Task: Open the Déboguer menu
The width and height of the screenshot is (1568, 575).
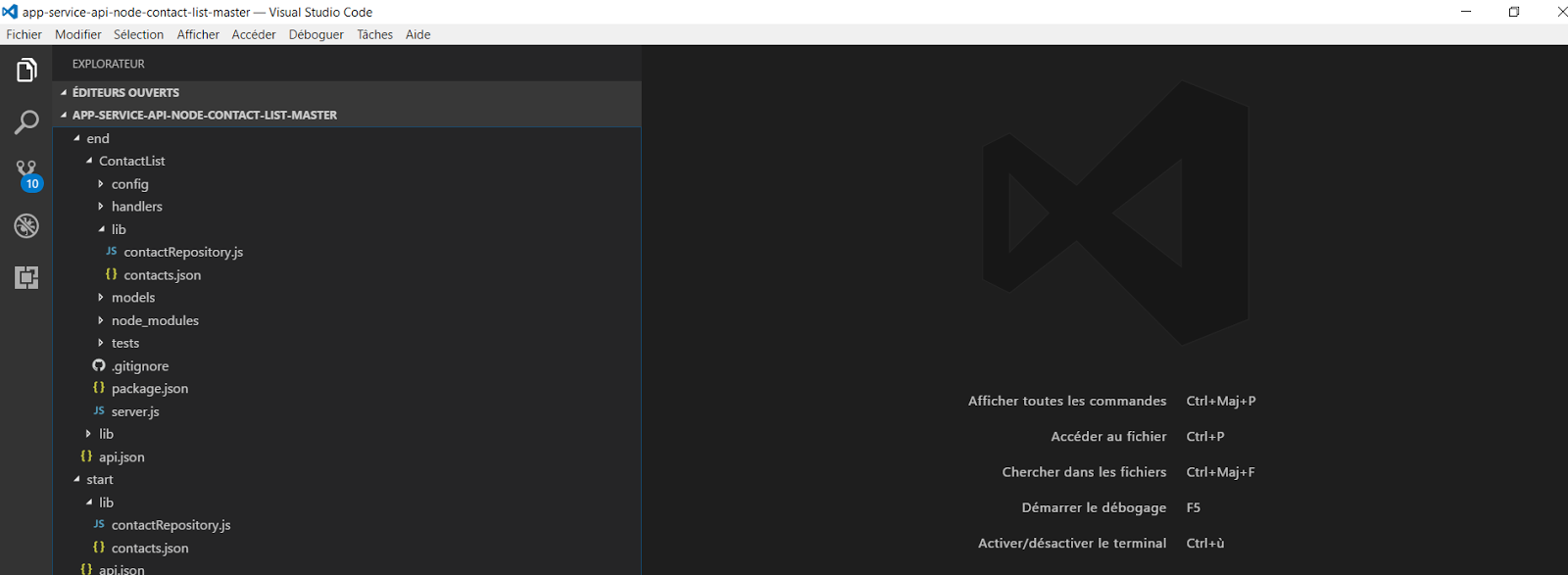Action: [317, 34]
